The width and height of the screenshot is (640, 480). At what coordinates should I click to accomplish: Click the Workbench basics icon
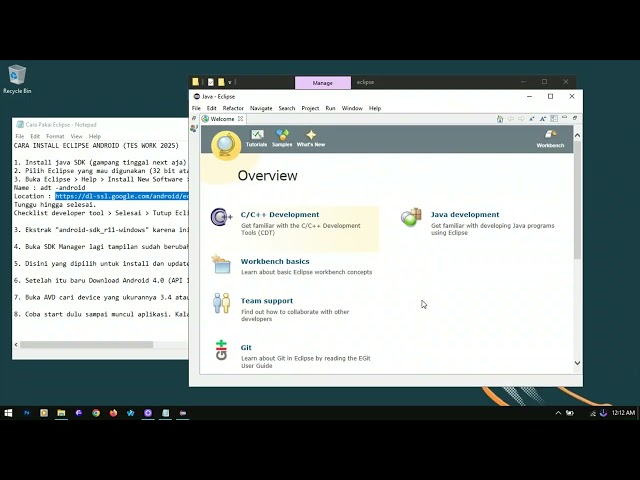(221, 264)
